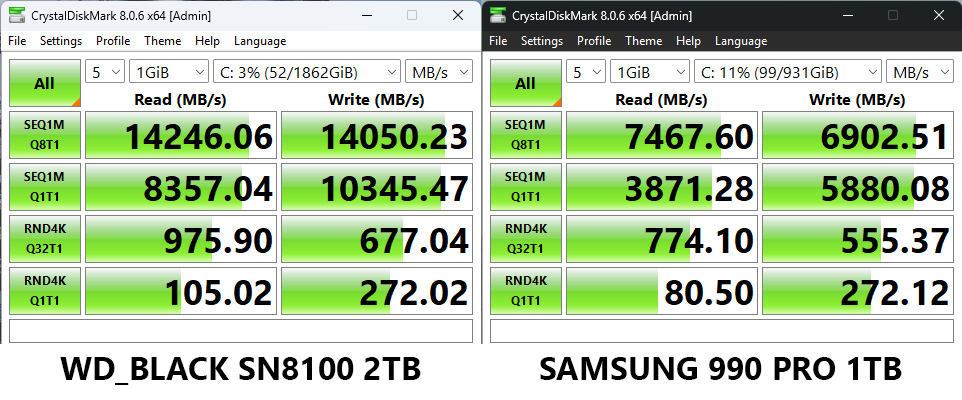Viewport: 962px width, 400px height.
Task: Click the 5880.08 write result
Action: coord(858,188)
